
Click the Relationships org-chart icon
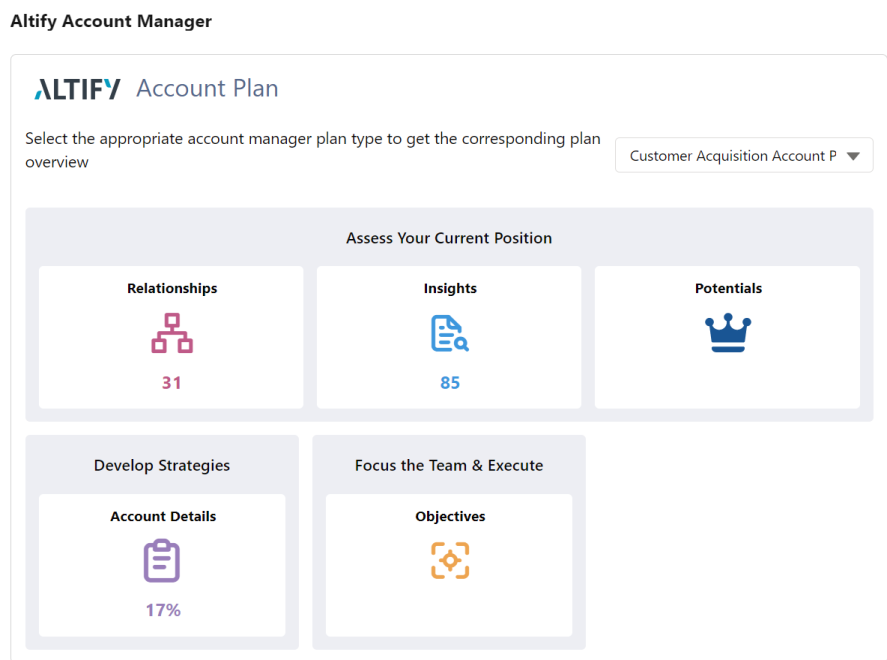tap(172, 333)
